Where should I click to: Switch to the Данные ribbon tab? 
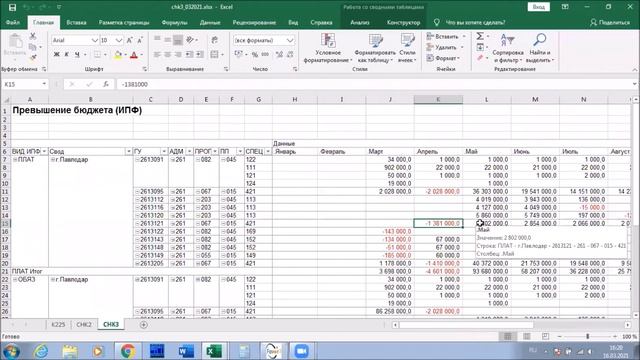(210, 22)
